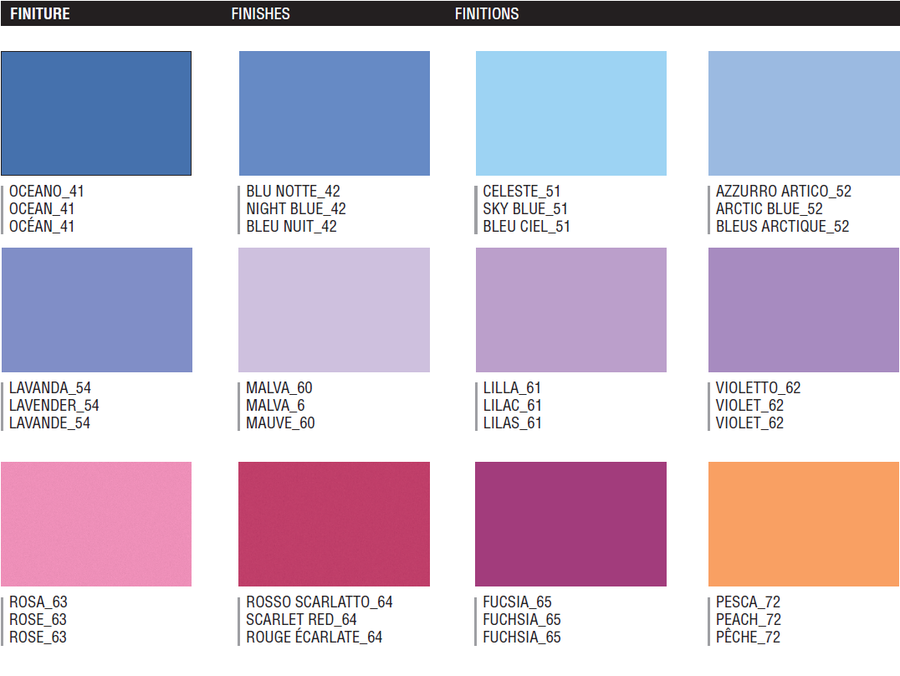The width and height of the screenshot is (900, 676).
Task: Click the BLU NOTTE_42 label
Action: click(293, 191)
